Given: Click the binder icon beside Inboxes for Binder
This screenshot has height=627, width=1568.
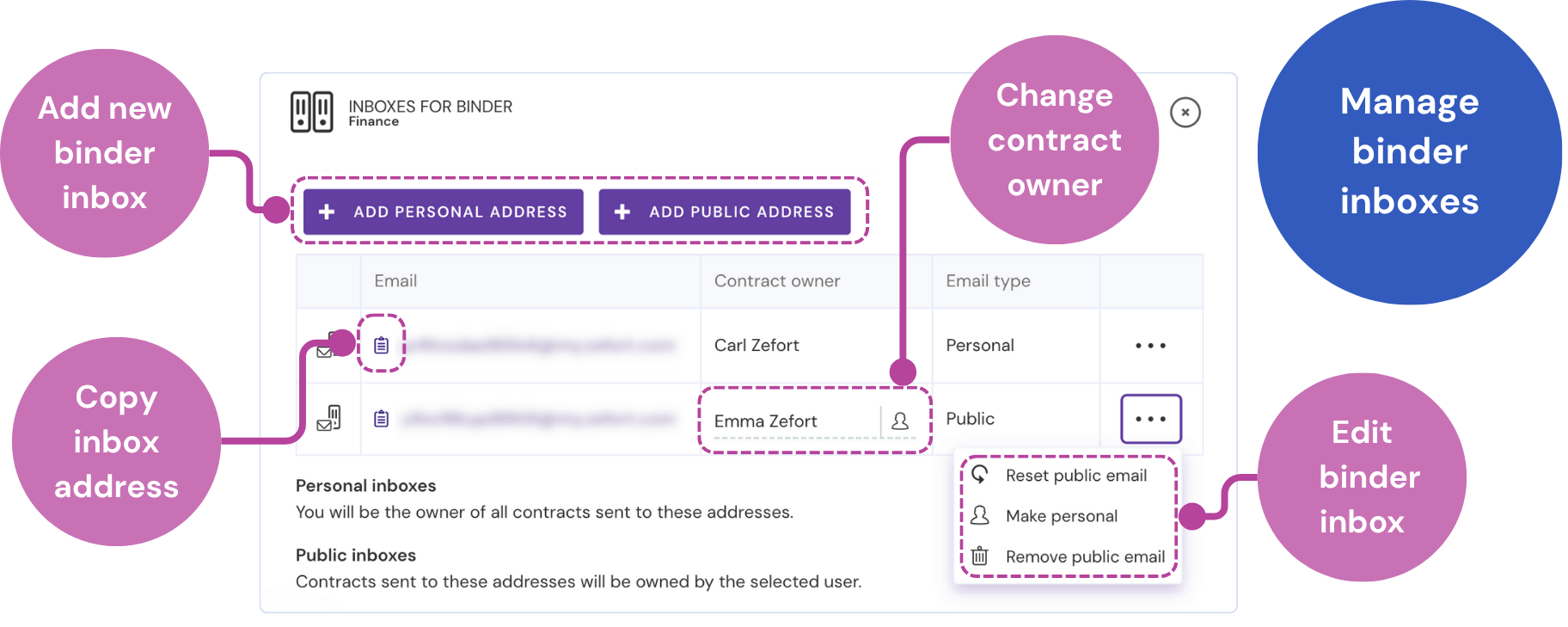Looking at the screenshot, I should coord(311,112).
